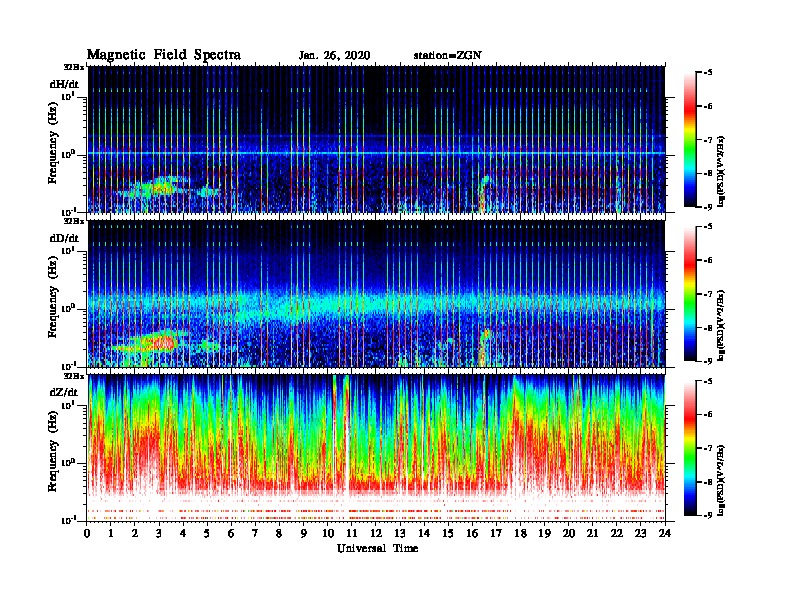This screenshot has height=612, width=792.
Task: Click the bright 1 Hz line in dH/dt panel
Action: click(376, 153)
